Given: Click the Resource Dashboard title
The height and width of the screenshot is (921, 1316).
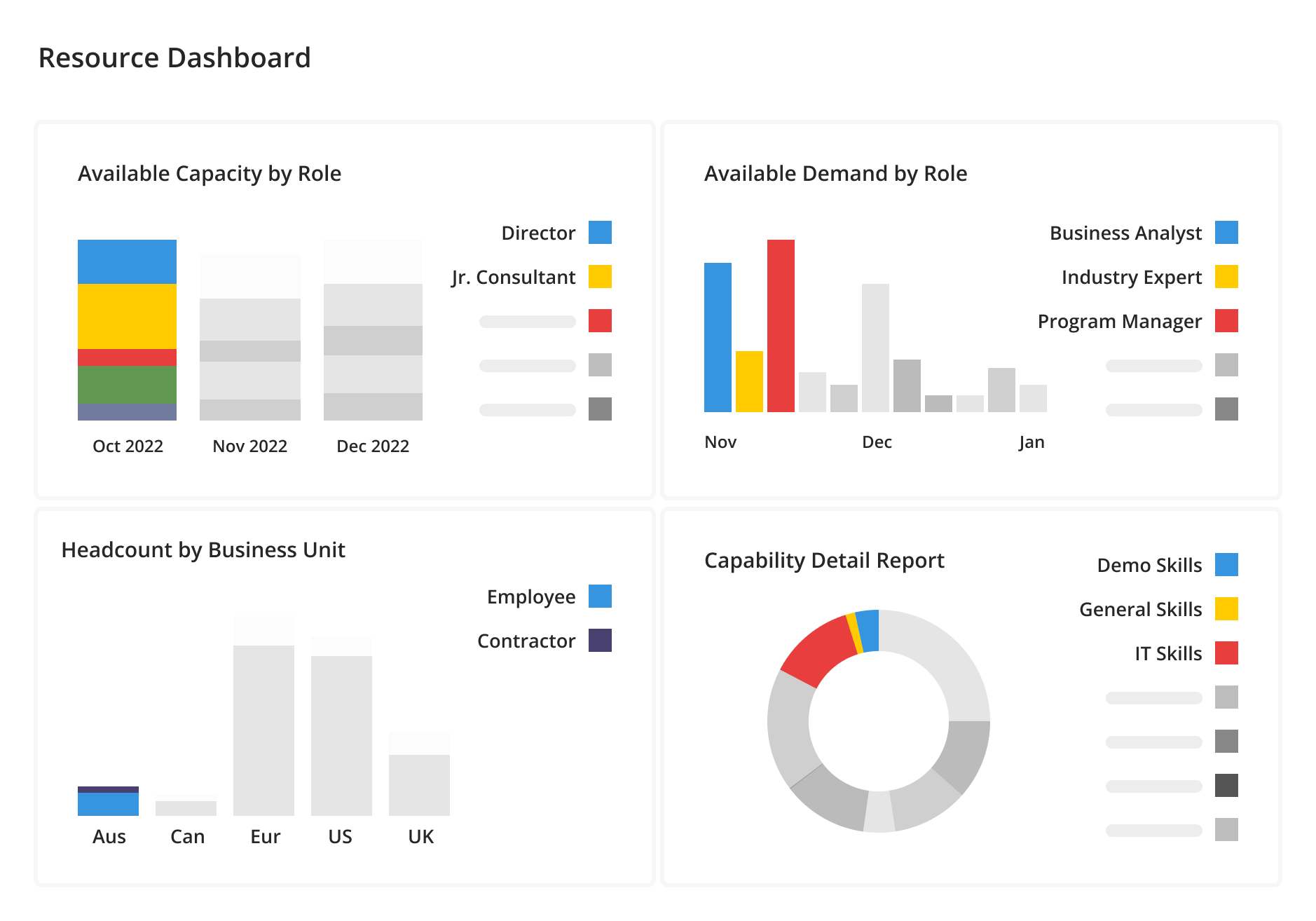Looking at the screenshot, I should 174,57.
